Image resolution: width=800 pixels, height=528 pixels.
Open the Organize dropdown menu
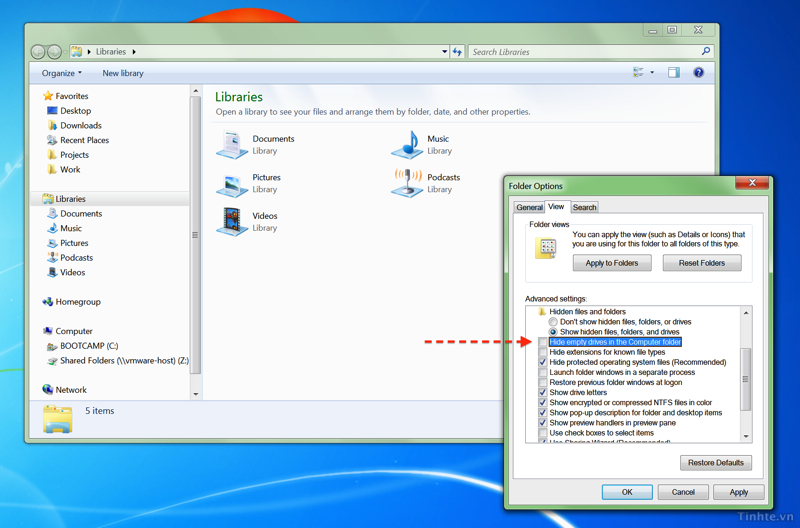[62, 73]
